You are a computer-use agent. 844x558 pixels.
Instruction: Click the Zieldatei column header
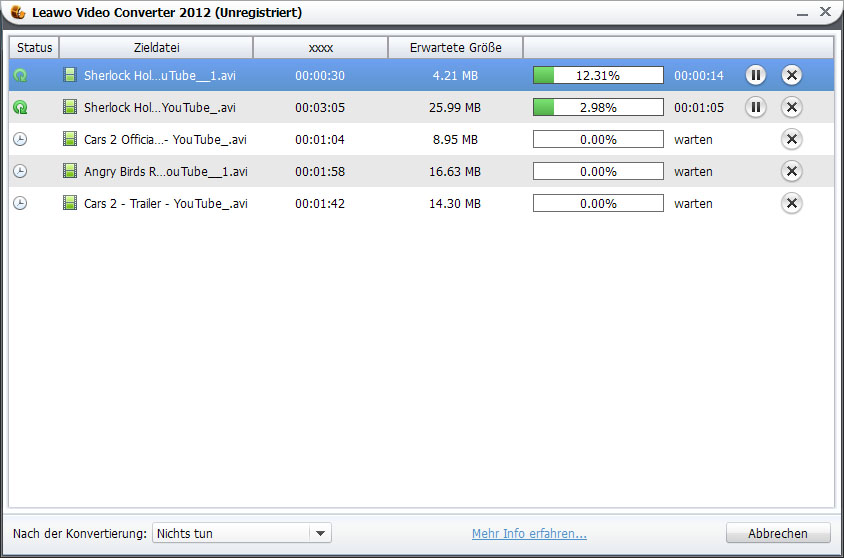156,47
